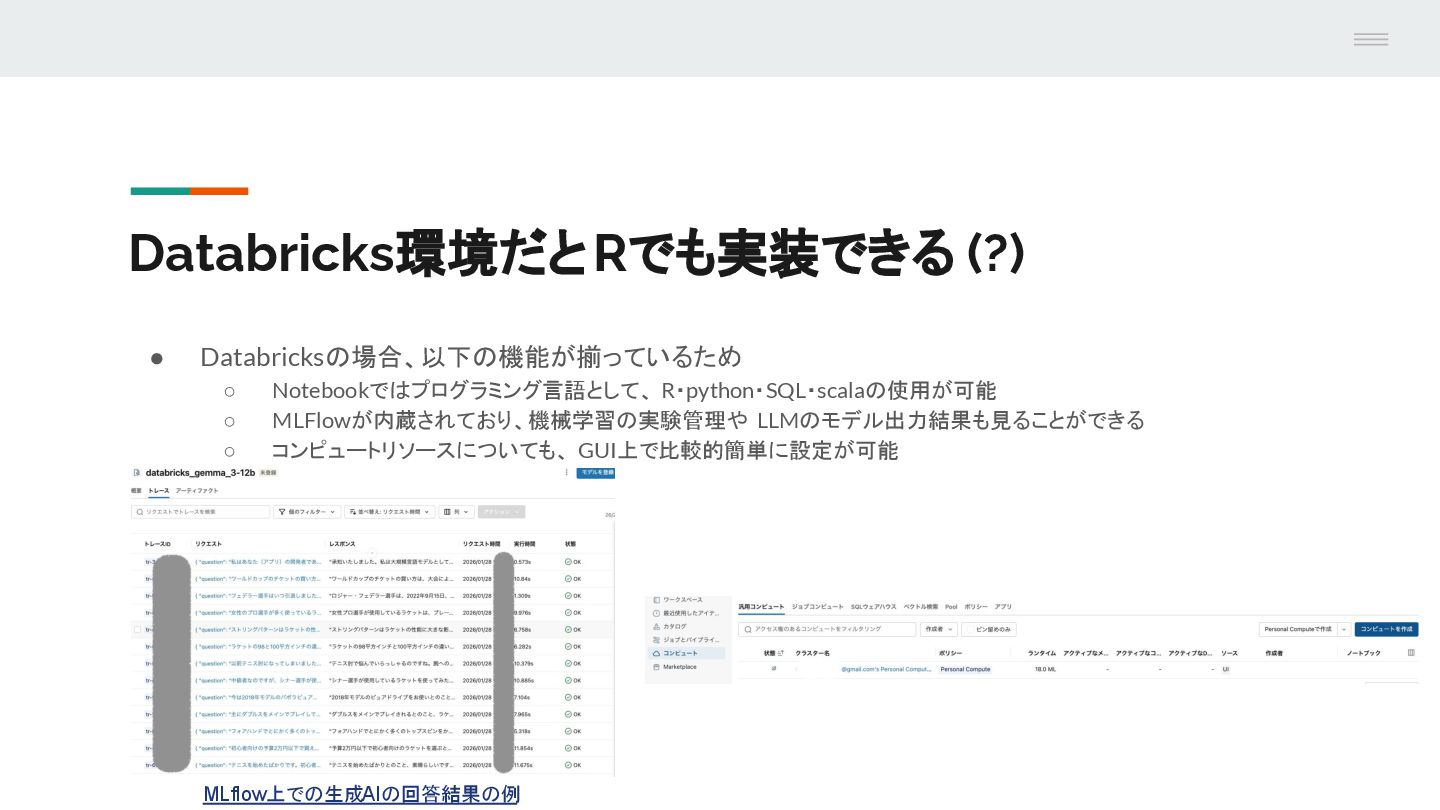1440x810 pixels.
Task: Switch to the ジョブコンピュート tab
Action: [x=816, y=607]
